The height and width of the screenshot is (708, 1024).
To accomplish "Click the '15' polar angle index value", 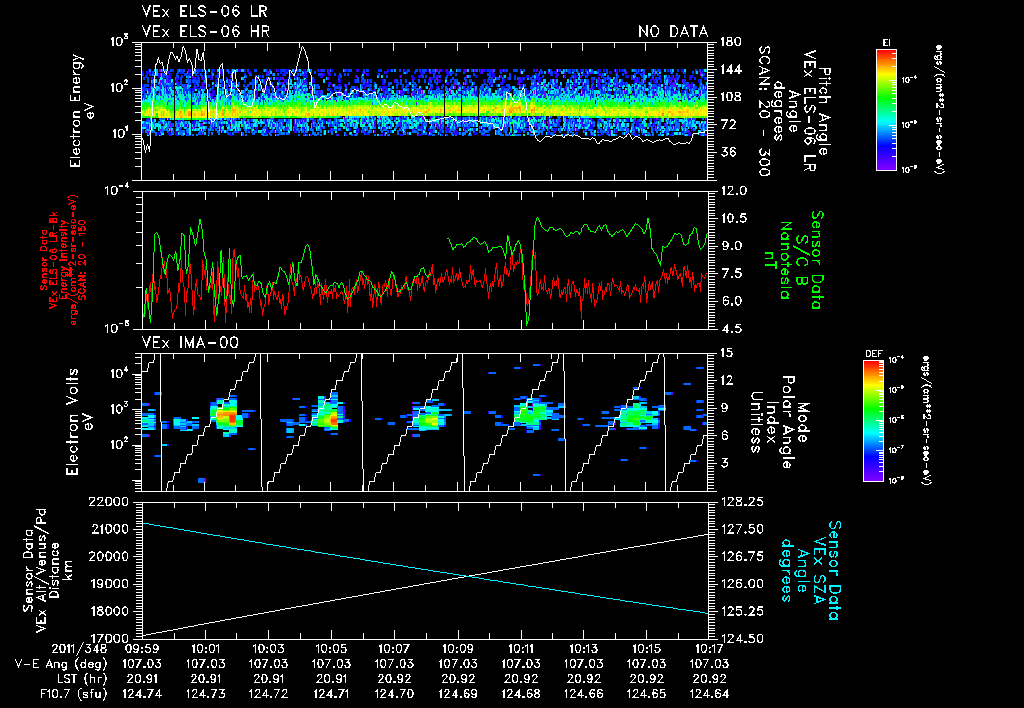I will [727, 353].
